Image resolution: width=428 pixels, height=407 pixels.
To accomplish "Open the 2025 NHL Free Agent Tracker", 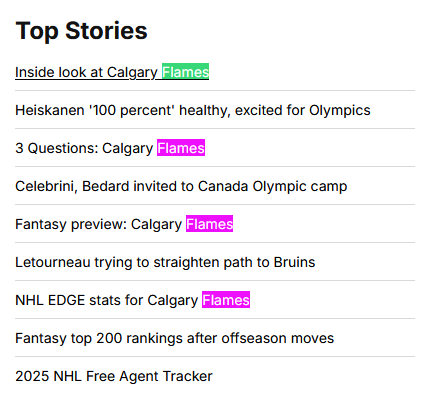I will click(x=114, y=376).
